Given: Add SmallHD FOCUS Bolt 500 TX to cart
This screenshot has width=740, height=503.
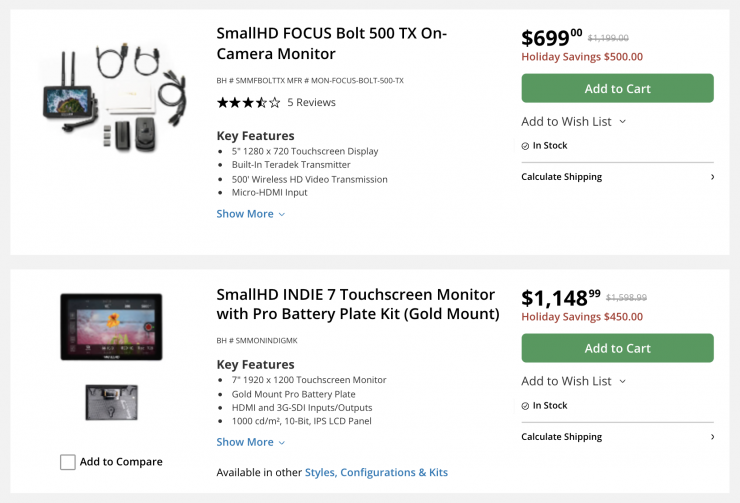Looking at the screenshot, I should pos(617,89).
